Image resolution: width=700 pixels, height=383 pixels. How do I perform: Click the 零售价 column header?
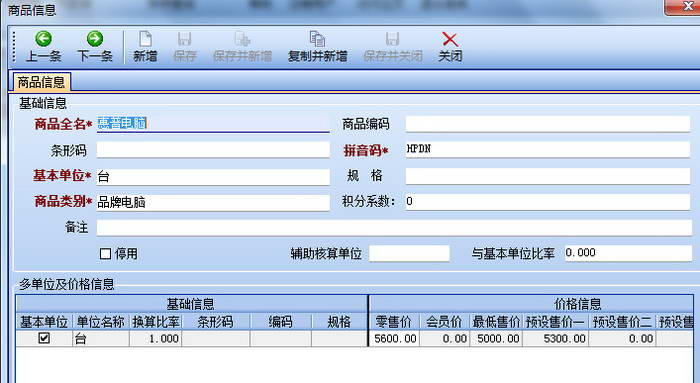pos(394,322)
